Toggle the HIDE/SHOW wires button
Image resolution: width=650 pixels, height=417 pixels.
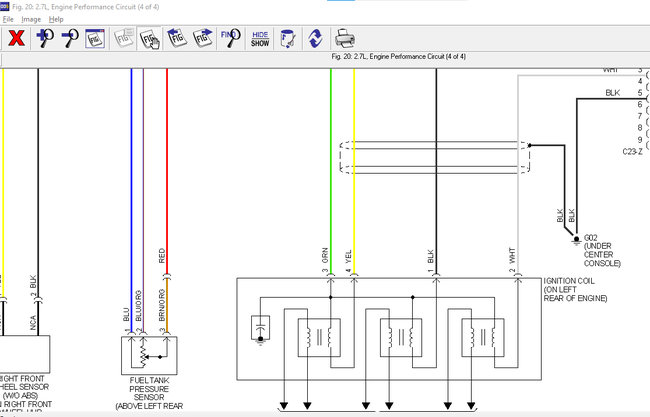pos(260,39)
